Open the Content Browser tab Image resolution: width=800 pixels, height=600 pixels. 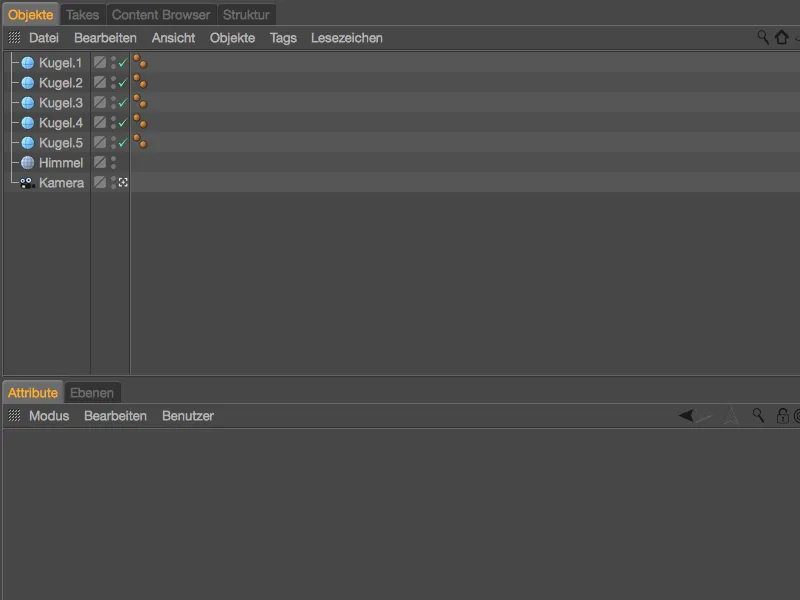[161, 15]
